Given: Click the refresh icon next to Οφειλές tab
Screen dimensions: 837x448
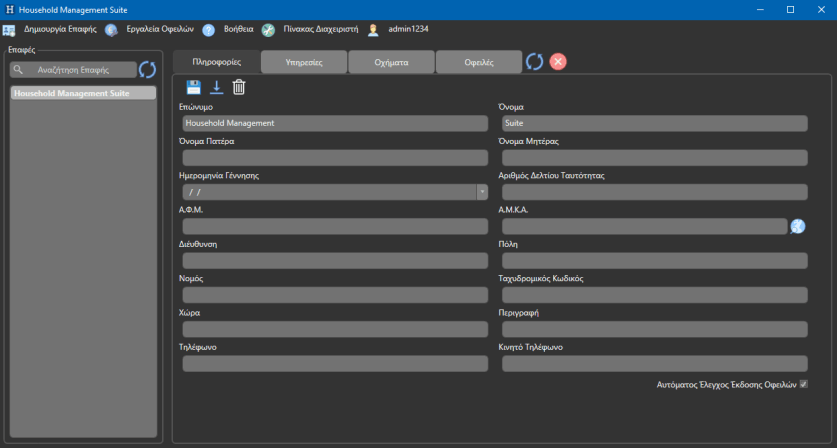Looking at the screenshot, I should [534, 61].
